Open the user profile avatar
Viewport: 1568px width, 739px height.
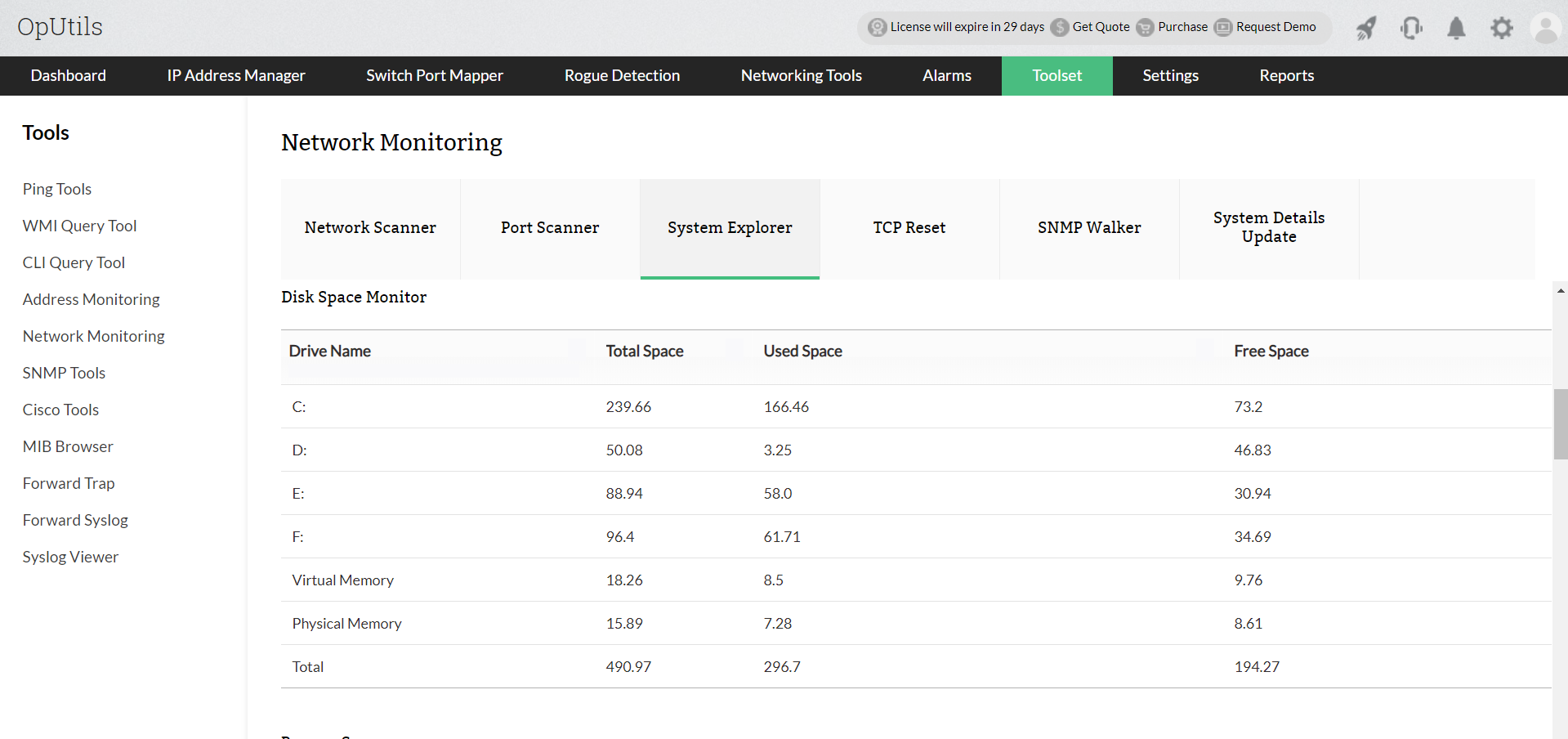click(x=1546, y=29)
